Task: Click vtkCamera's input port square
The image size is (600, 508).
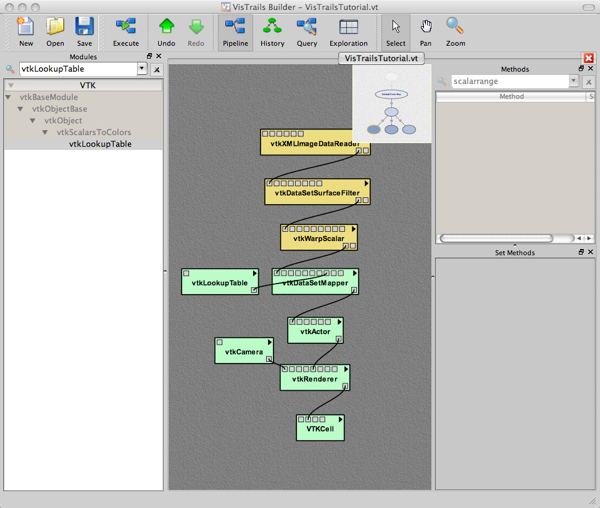Action: (220, 342)
